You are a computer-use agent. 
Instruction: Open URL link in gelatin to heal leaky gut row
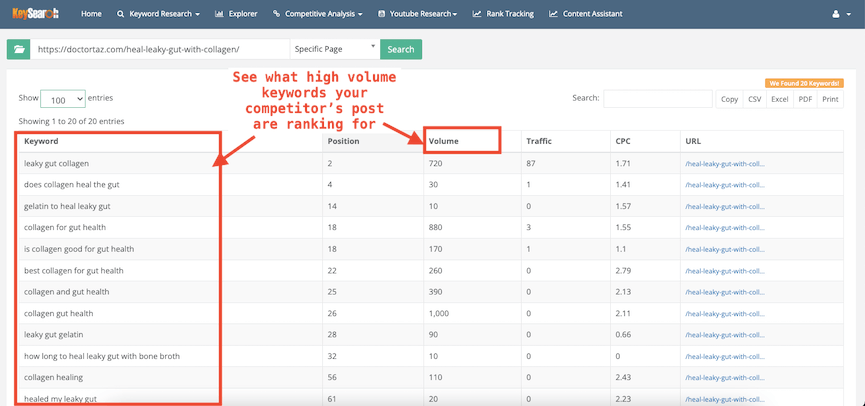click(x=725, y=206)
